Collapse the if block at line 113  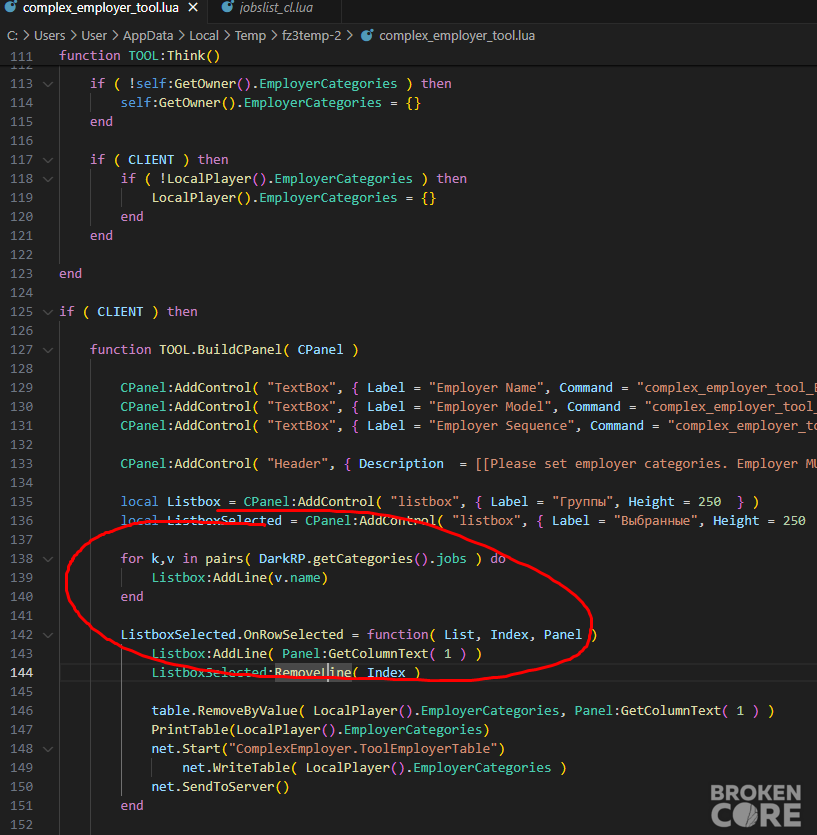pyautogui.click(x=48, y=84)
